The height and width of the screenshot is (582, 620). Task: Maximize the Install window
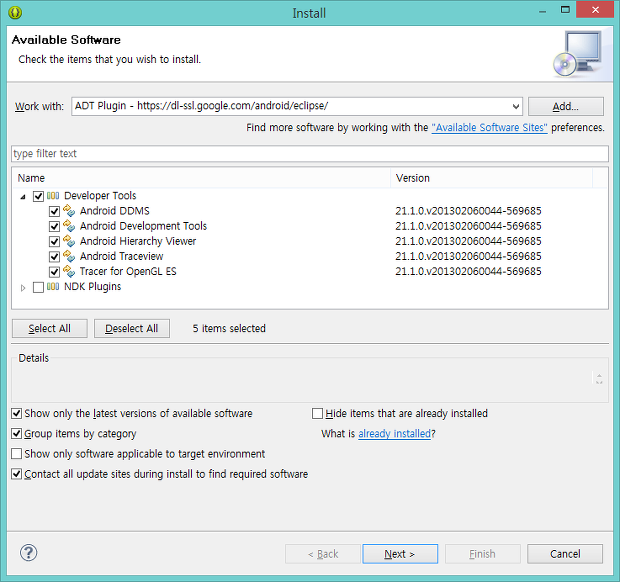pyautogui.click(x=565, y=10)
